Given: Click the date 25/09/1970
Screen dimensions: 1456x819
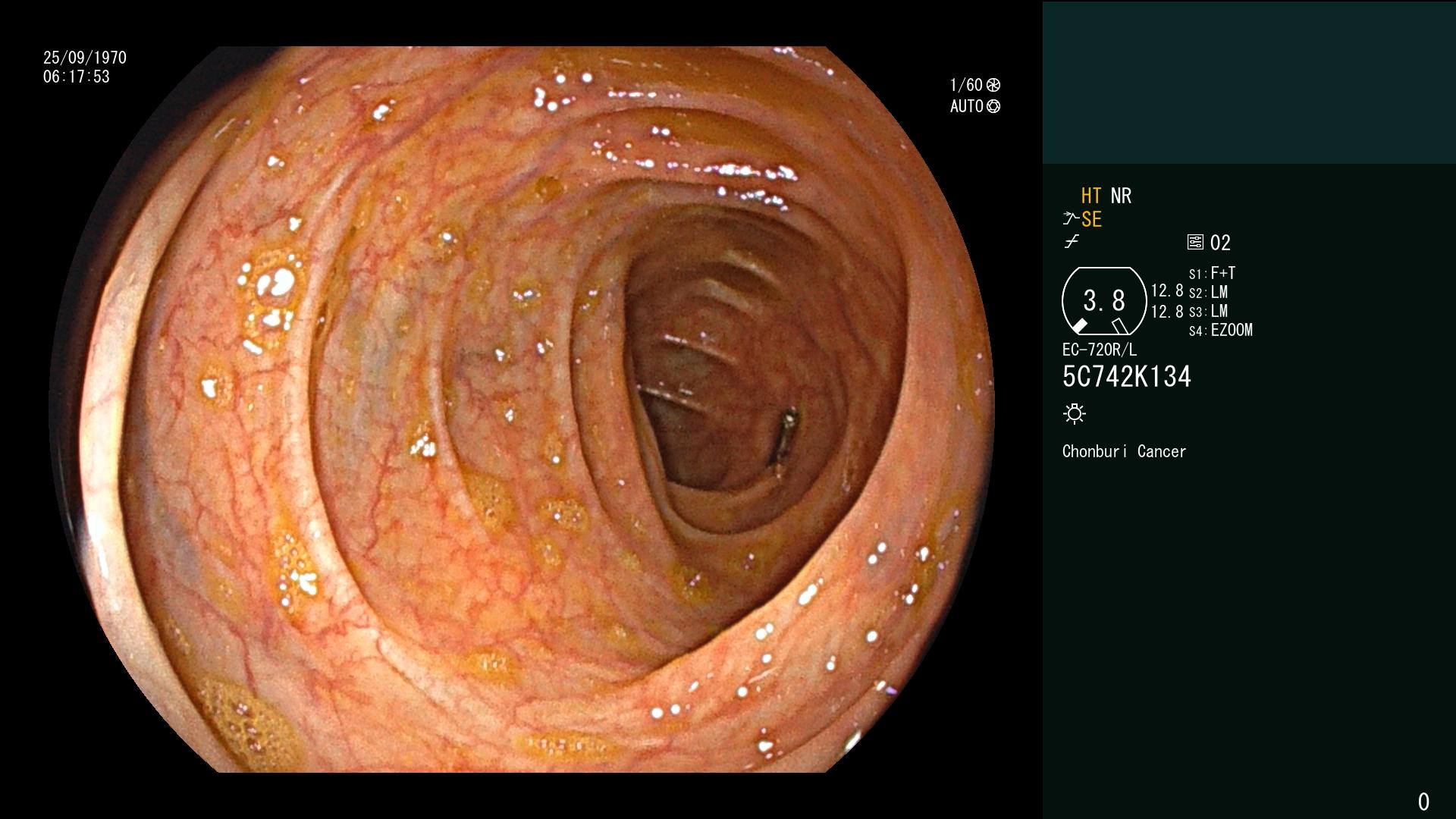Looking at the screenshot, I should point(85,58).
